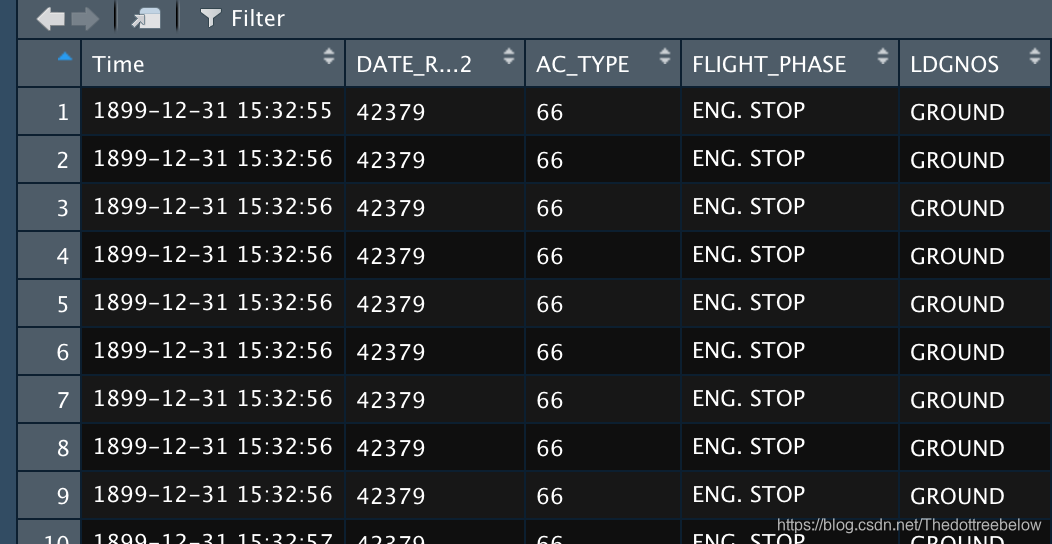Select the 66 cell in row 9
Image resolution: width=1052 pixels, height=544 pixels.
(x=603, y=495)
